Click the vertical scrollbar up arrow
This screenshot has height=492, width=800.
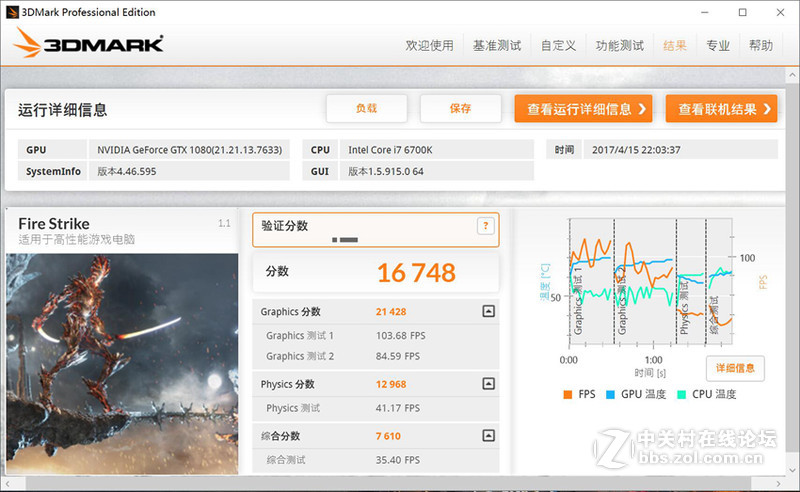(x=792, y=75)
